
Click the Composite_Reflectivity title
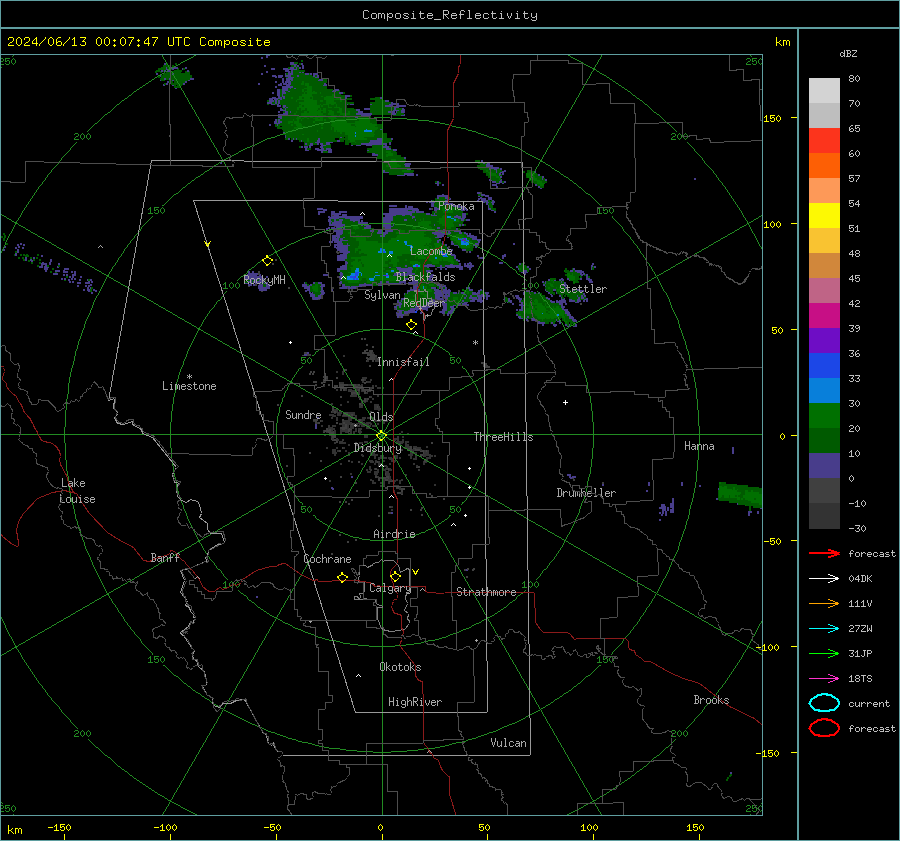[449, 15]
